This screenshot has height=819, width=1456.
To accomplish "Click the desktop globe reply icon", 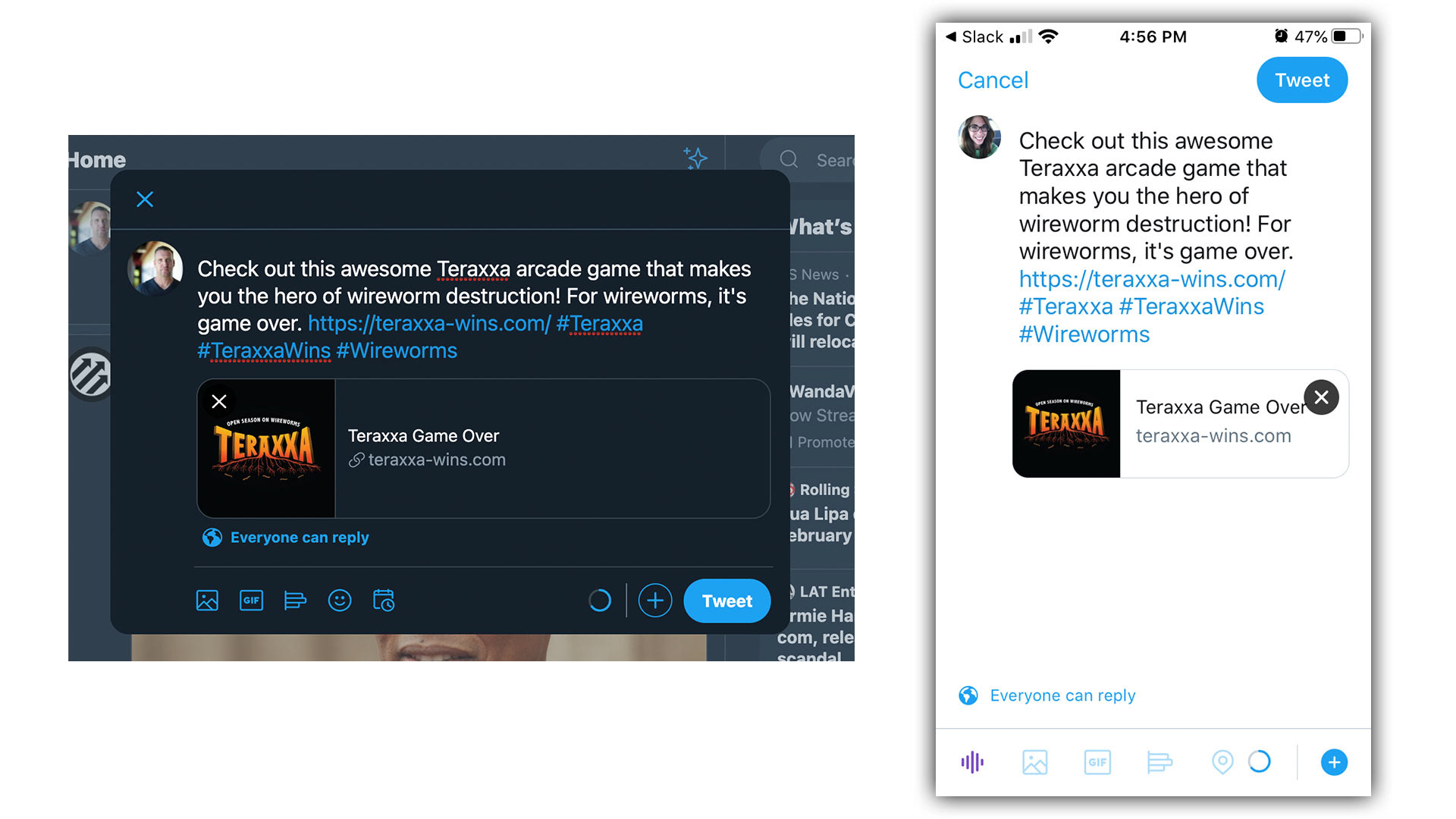I will tap(212, 538).
